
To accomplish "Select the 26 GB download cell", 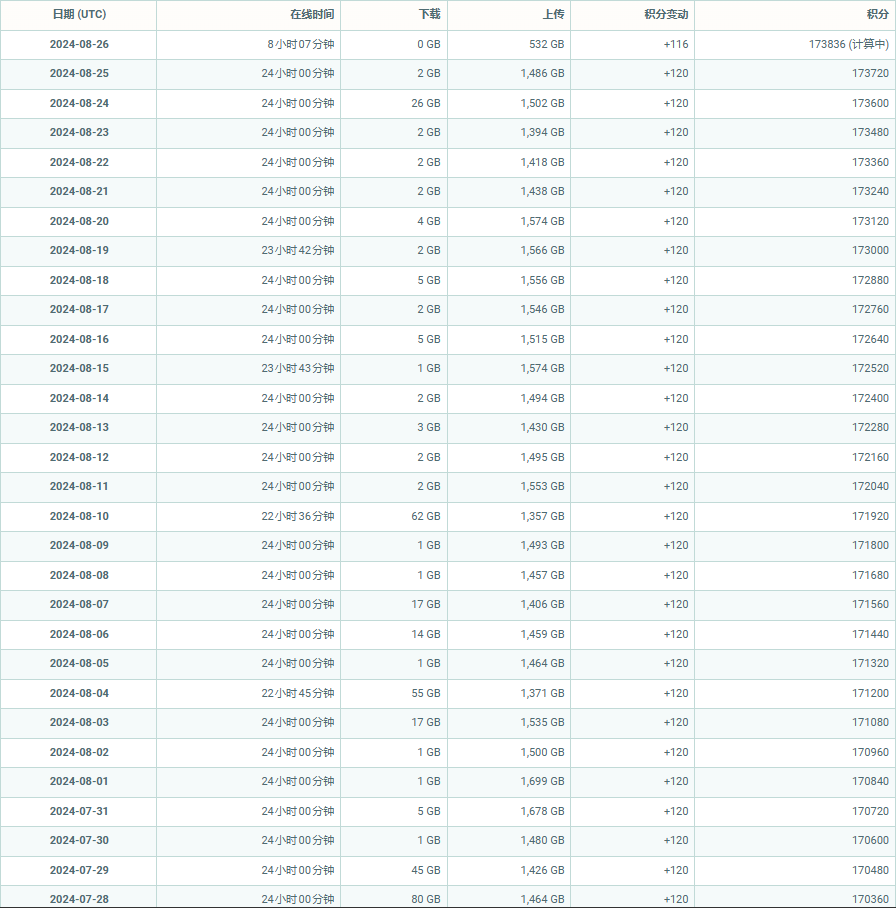I will click(425, 104).
